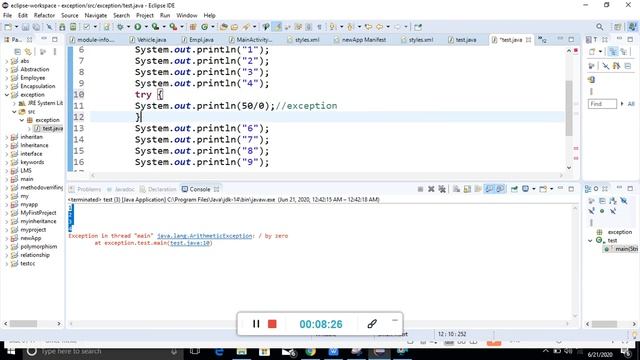
Task: Expand the Abstraction project node
Action: pyautogui.click(x=7, y=69)
